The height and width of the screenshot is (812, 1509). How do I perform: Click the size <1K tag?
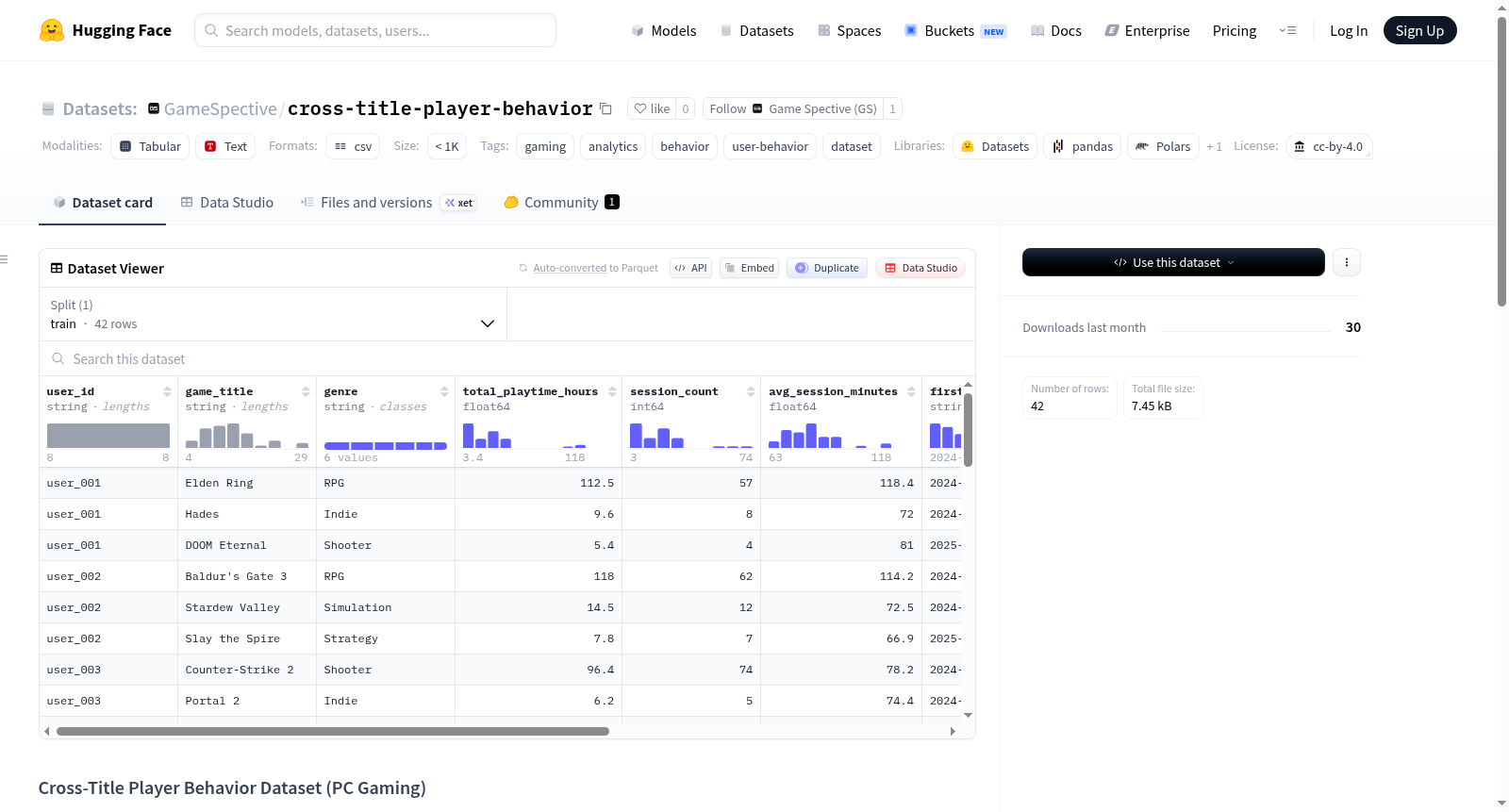pyautogui.click(x=447, y=146)
